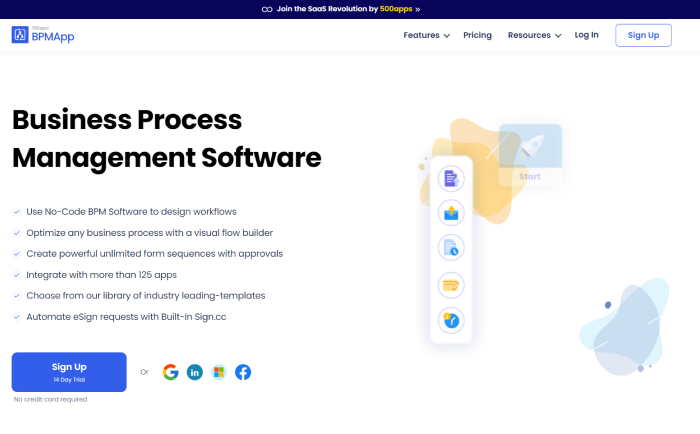Click the Start rocket card in the illustration
Screen dimensions: 700x434
point(530,154)
